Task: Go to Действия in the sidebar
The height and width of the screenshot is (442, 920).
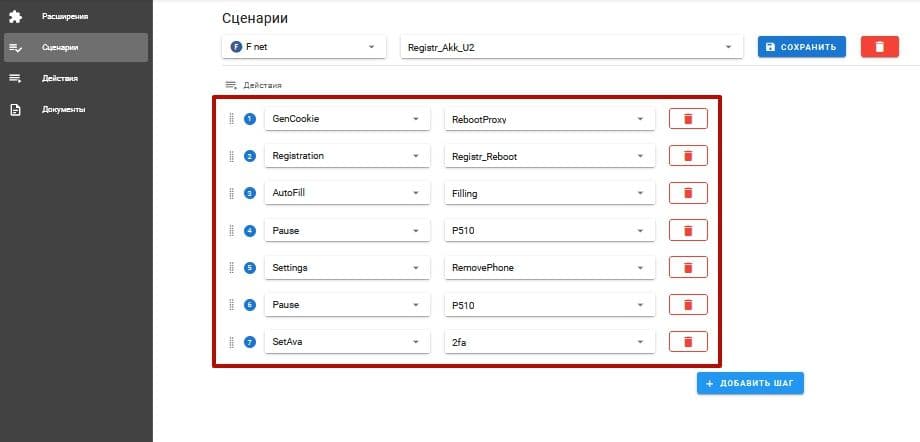Action: pyautogui.click(x=60, y=78)
